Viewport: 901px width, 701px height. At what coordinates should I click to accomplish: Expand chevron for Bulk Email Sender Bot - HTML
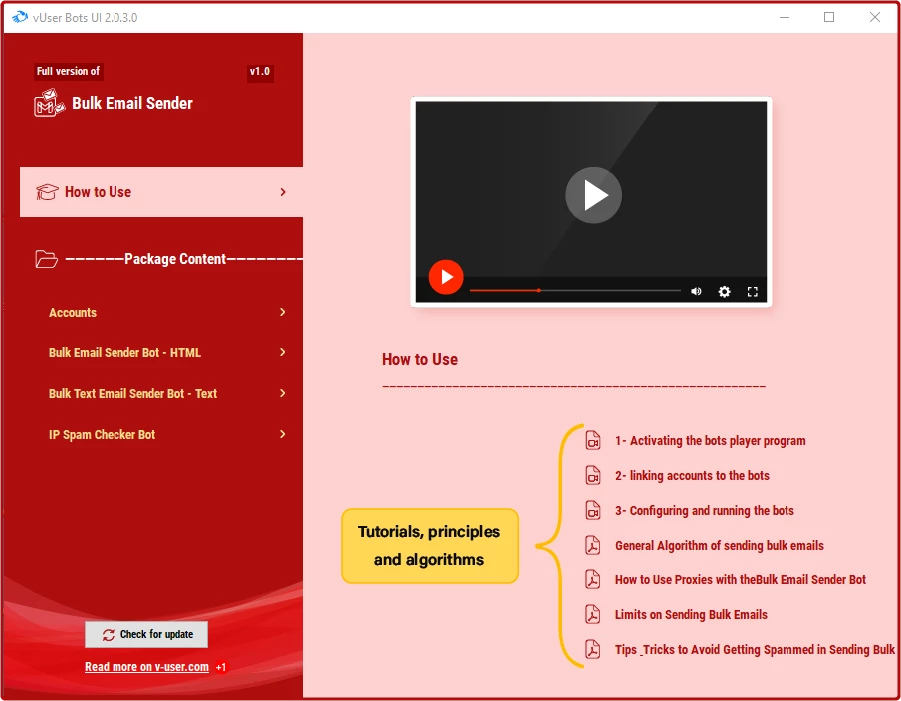(x=283, y=352)
